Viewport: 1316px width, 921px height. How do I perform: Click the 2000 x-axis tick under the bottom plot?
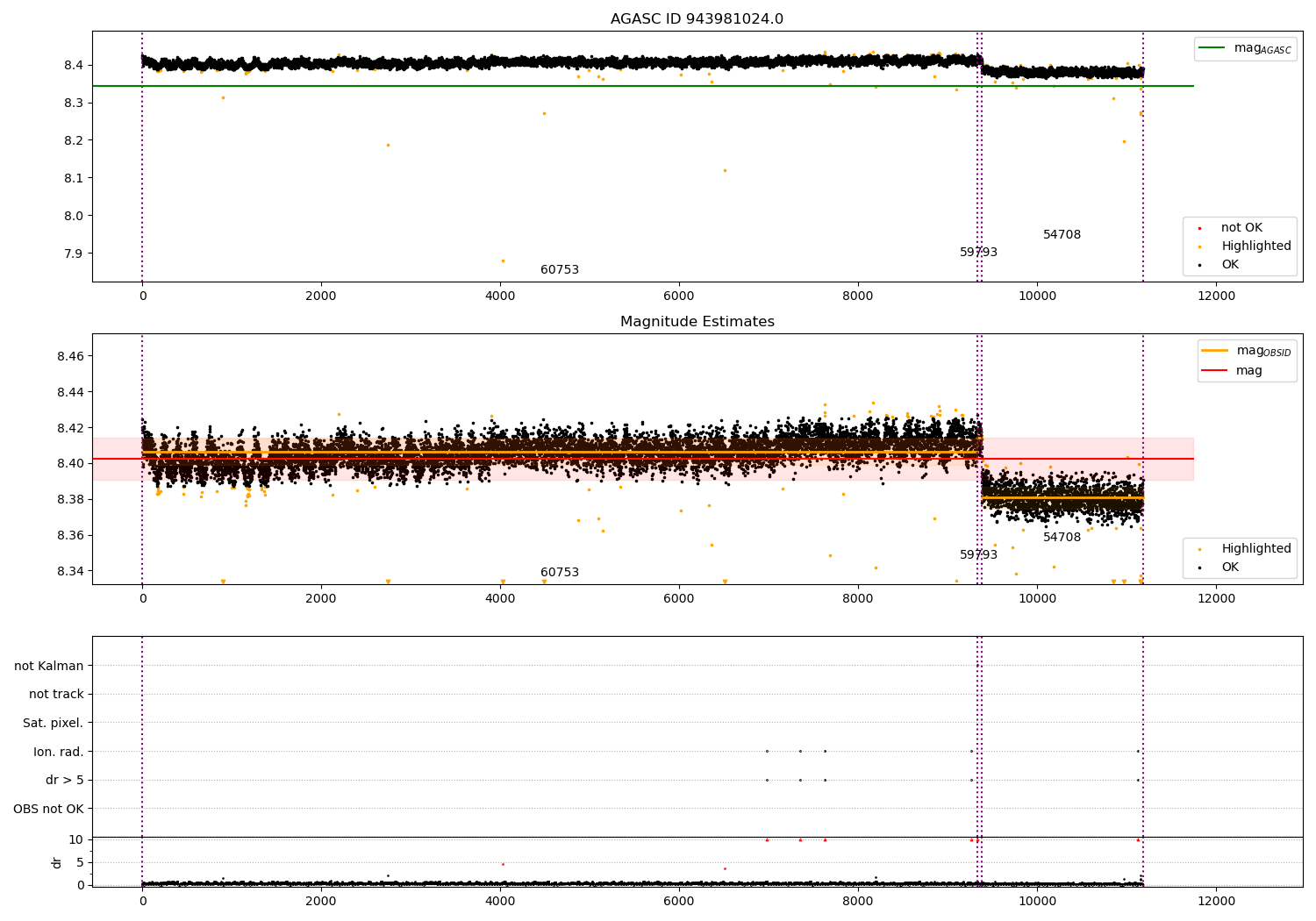click(x=321, y=902)
